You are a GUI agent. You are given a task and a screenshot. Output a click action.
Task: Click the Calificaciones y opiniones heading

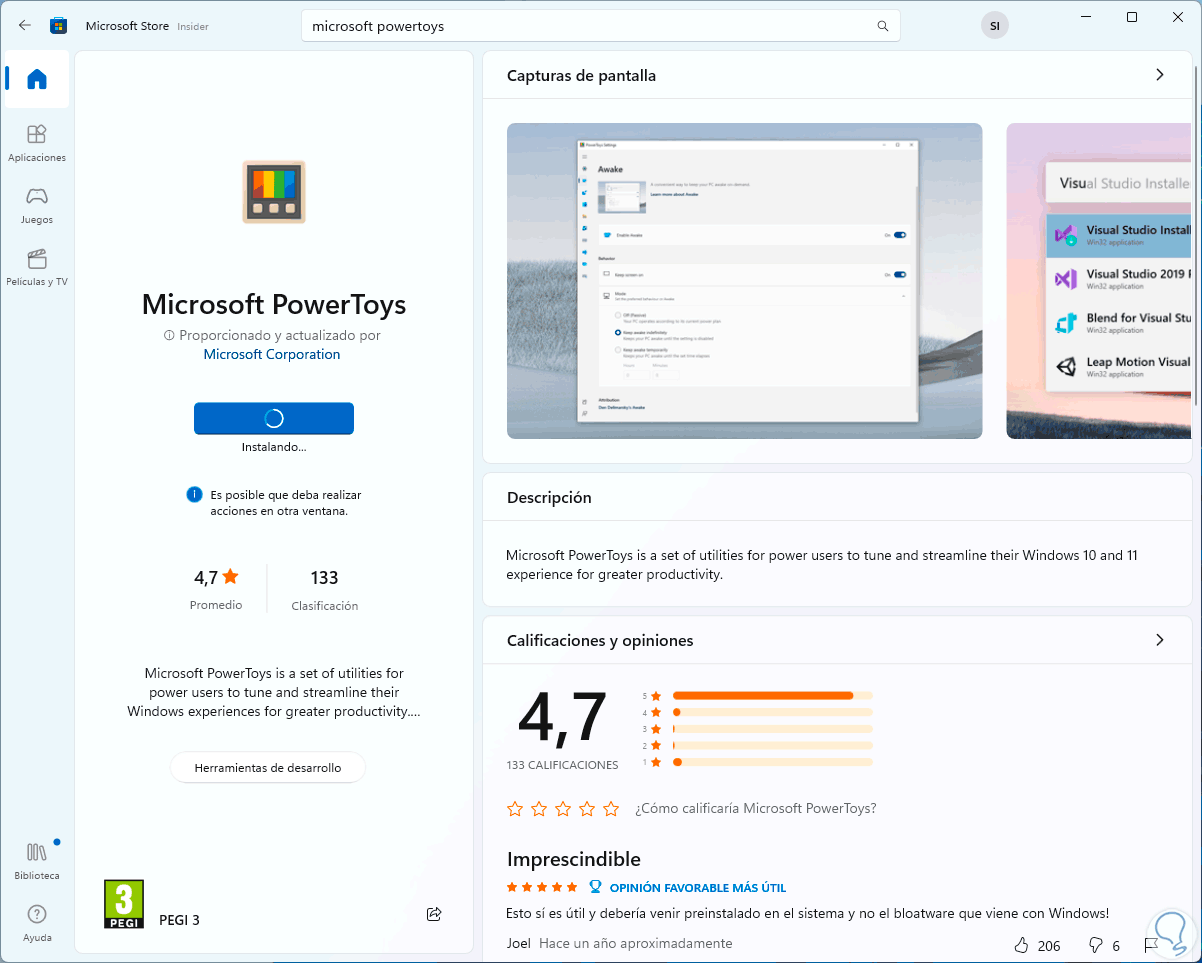point(600,640)
